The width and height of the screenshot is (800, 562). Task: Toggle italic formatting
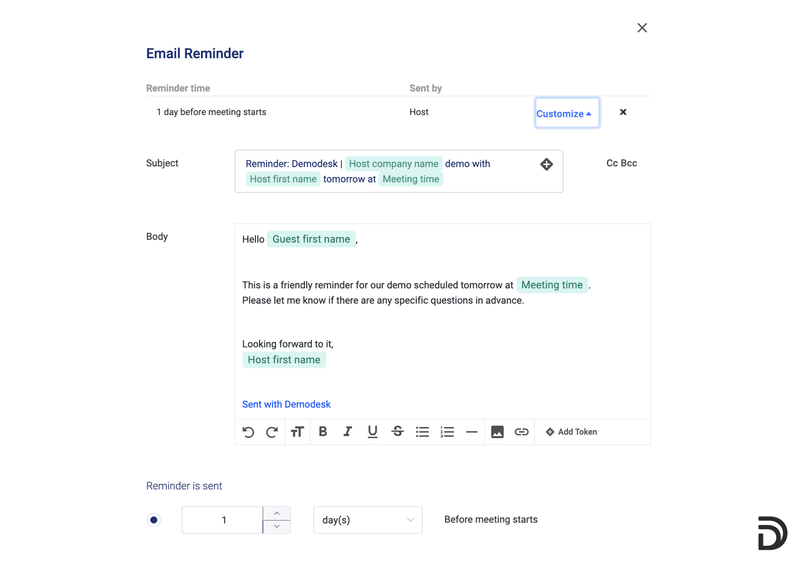point(347,432)
